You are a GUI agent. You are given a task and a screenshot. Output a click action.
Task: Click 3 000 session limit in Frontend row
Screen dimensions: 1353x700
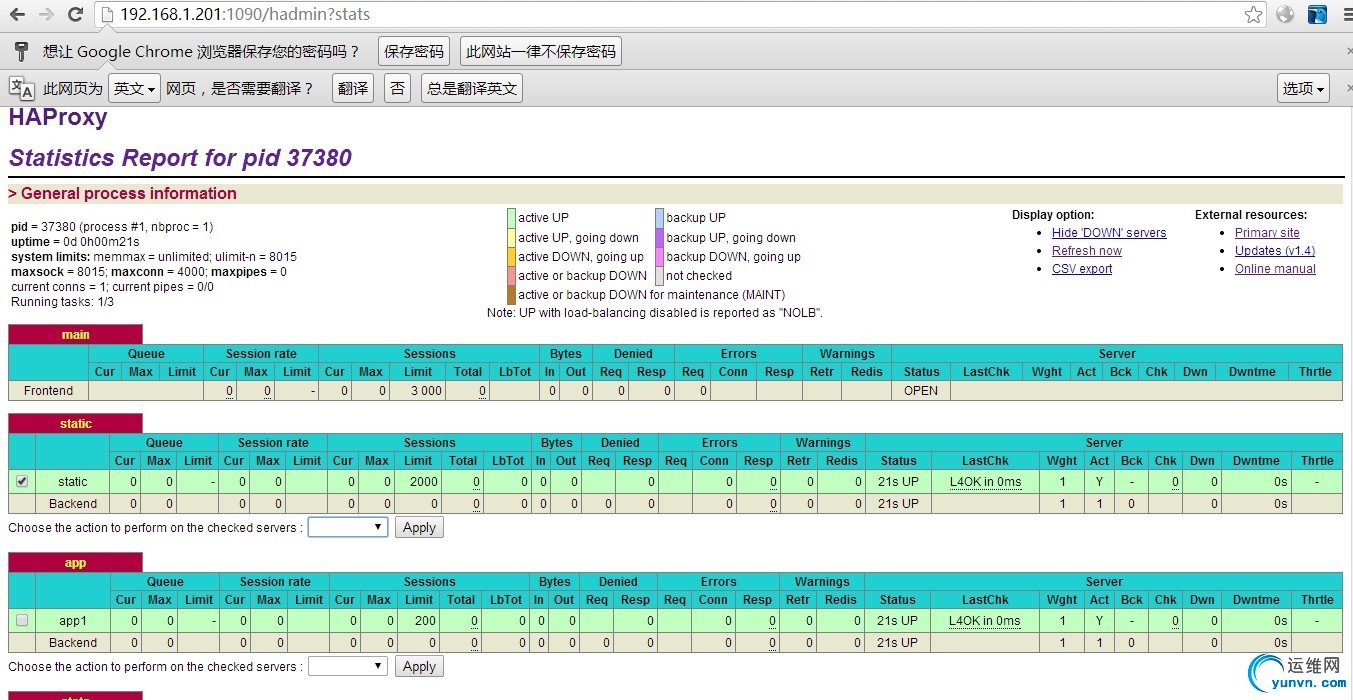(426, 391)
